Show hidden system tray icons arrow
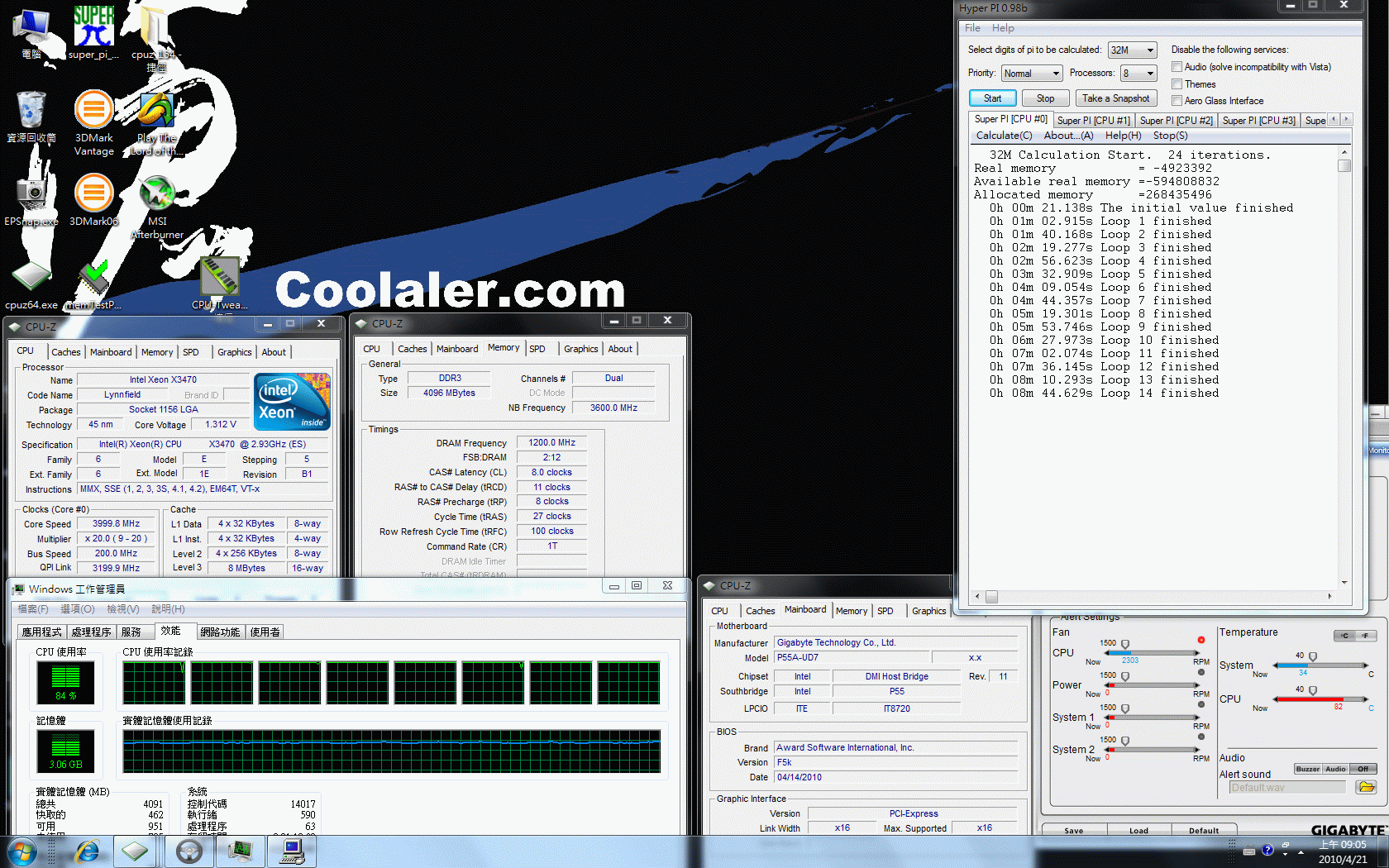Viewport: 1389px width, 868px height. tap(1301, 851)
